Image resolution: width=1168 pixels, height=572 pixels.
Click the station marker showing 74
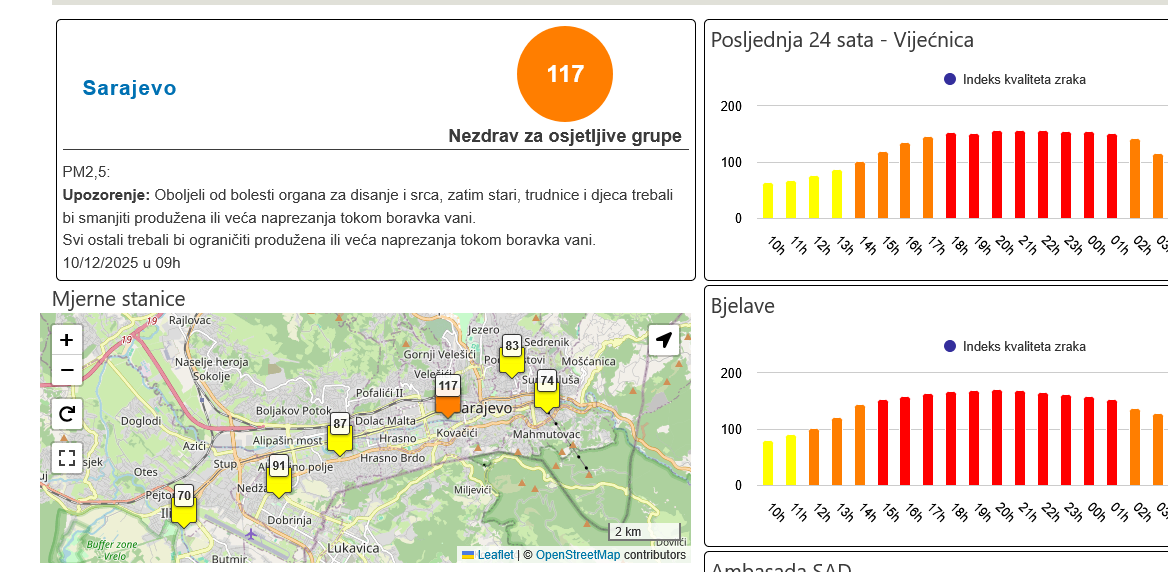(x=546, y=390)
